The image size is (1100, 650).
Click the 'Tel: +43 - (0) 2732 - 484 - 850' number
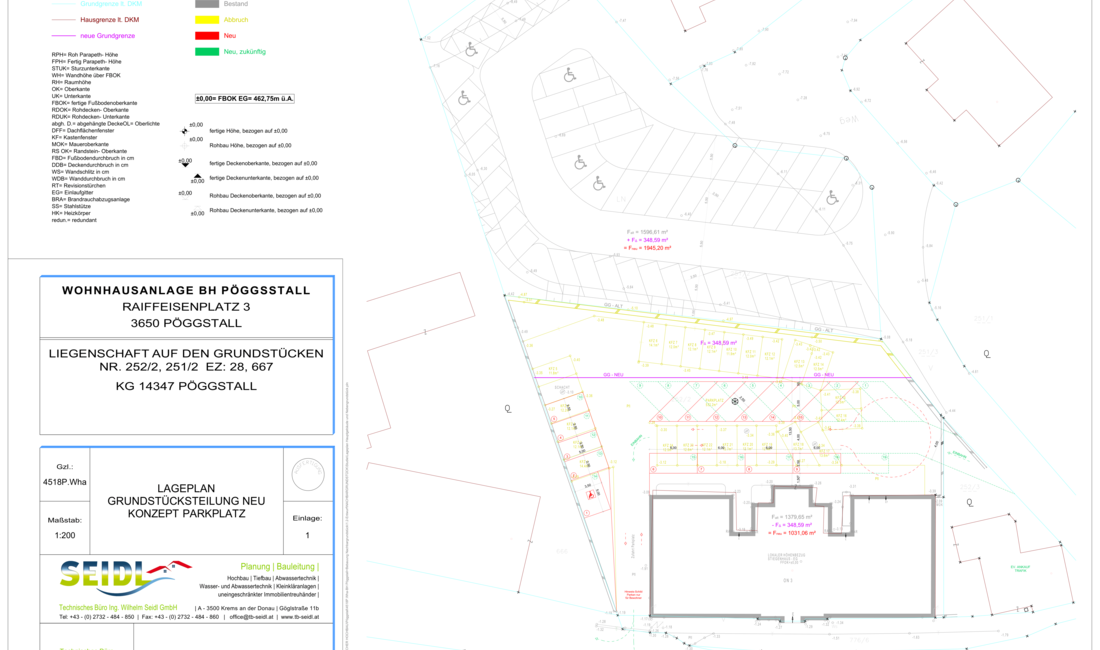[96, 617]
